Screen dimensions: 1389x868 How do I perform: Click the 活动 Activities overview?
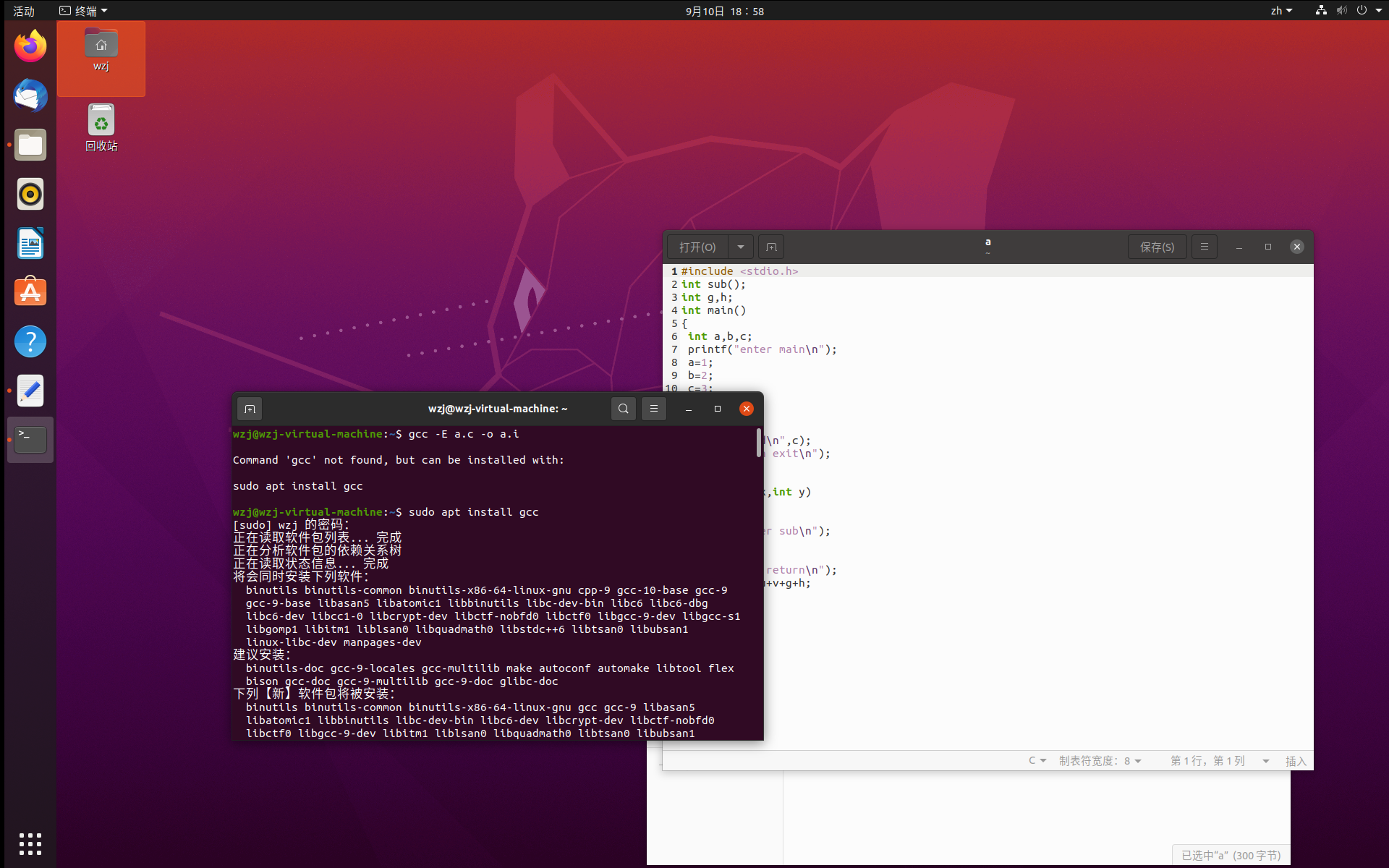click(24, 11)
